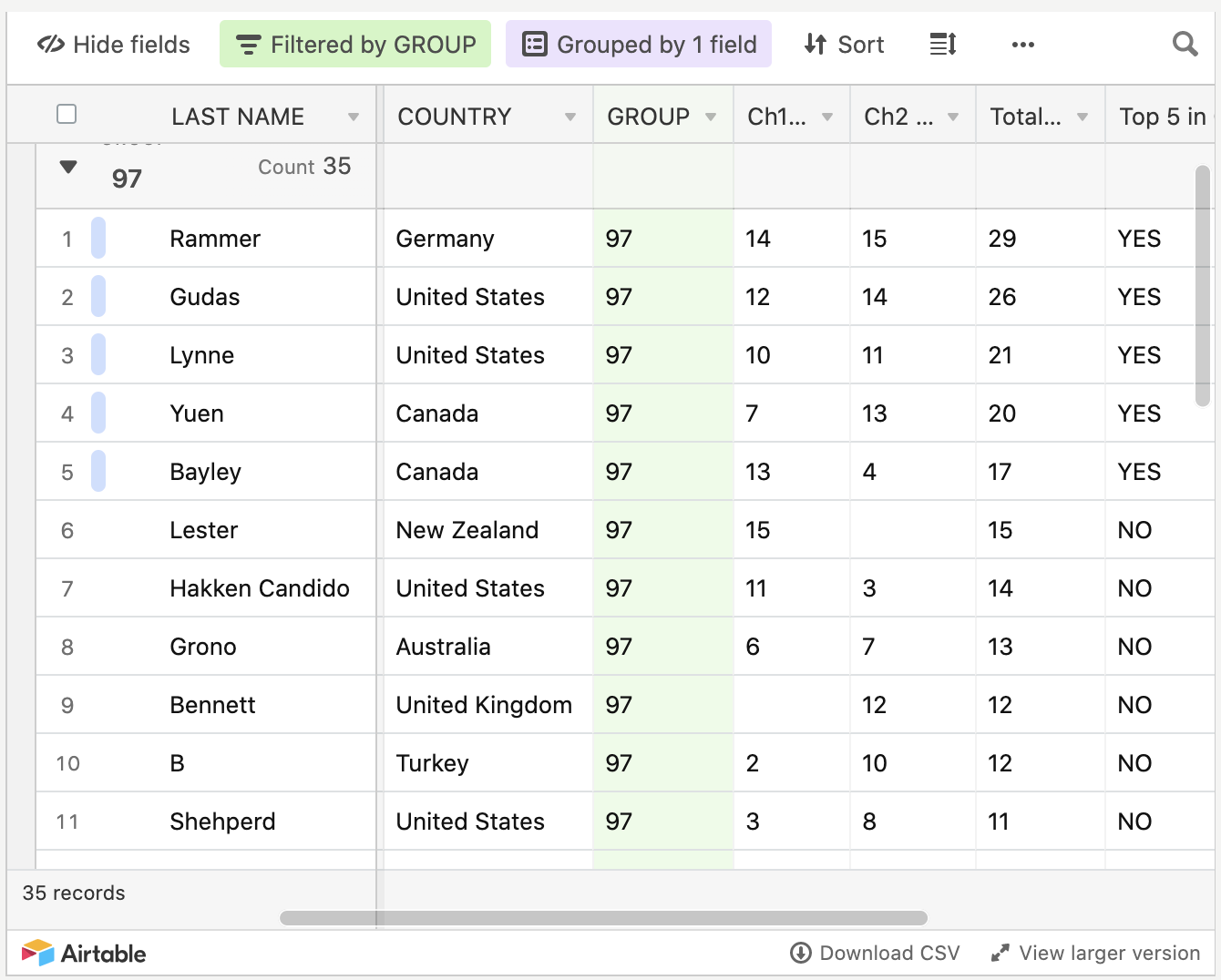Open the LAST NAME column dropdown
Screen dimensions: 1221x980
[354, 117]
